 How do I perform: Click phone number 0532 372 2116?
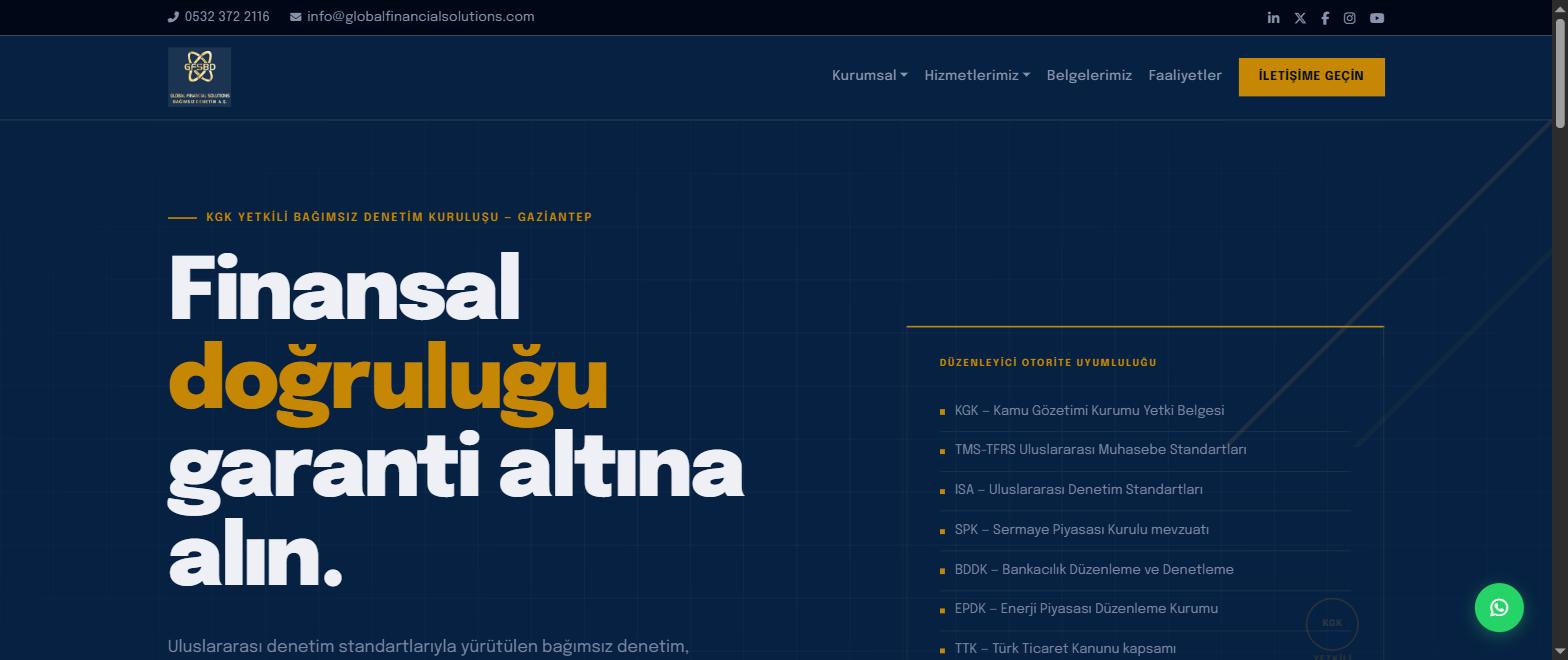227,17
